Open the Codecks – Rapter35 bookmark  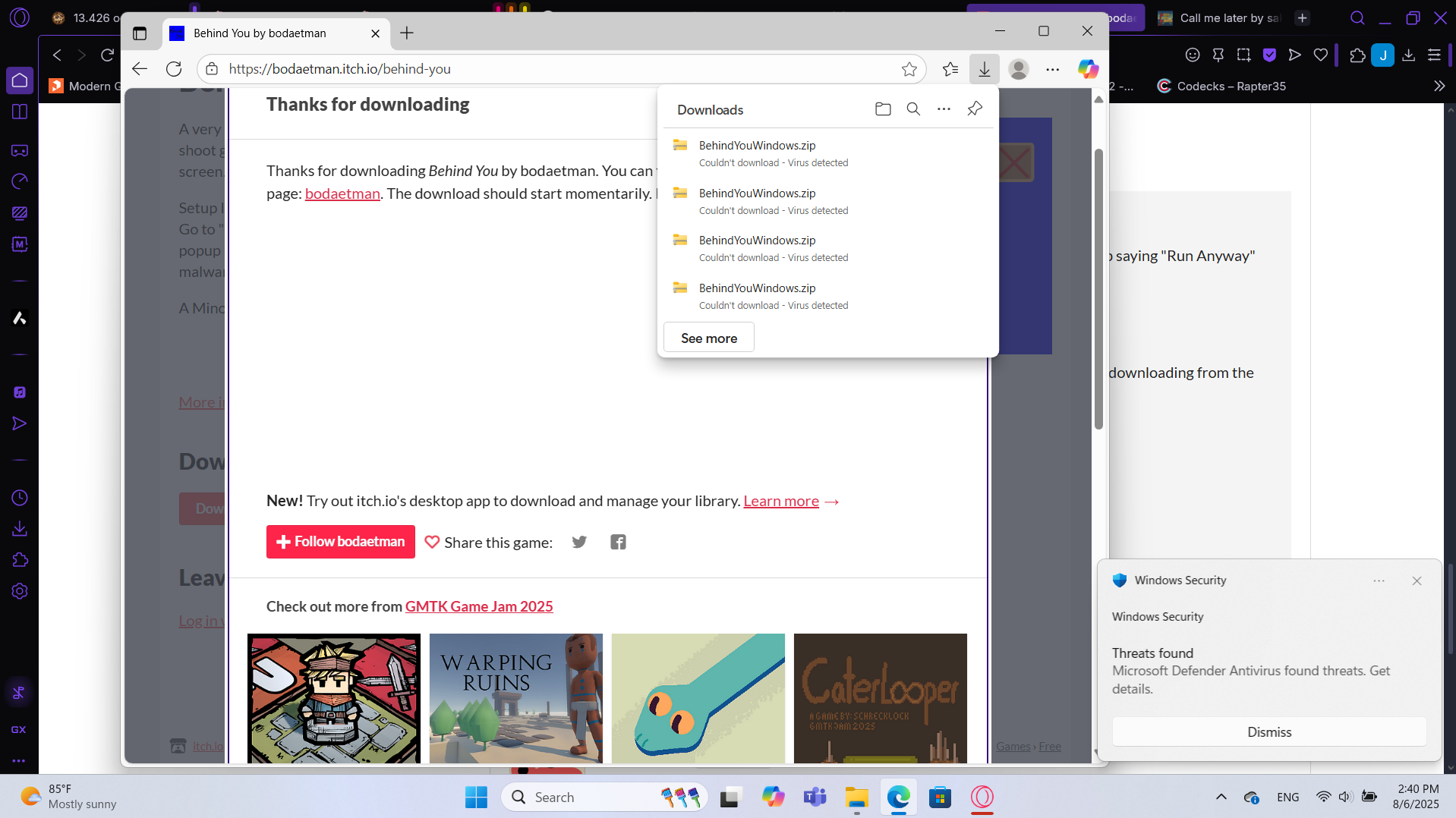[1221, 86]
